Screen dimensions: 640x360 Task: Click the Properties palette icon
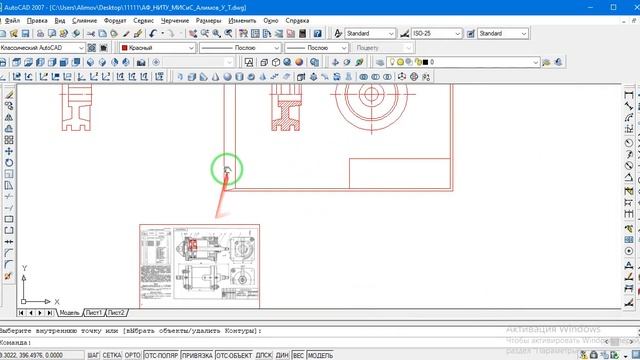(244, 33)
